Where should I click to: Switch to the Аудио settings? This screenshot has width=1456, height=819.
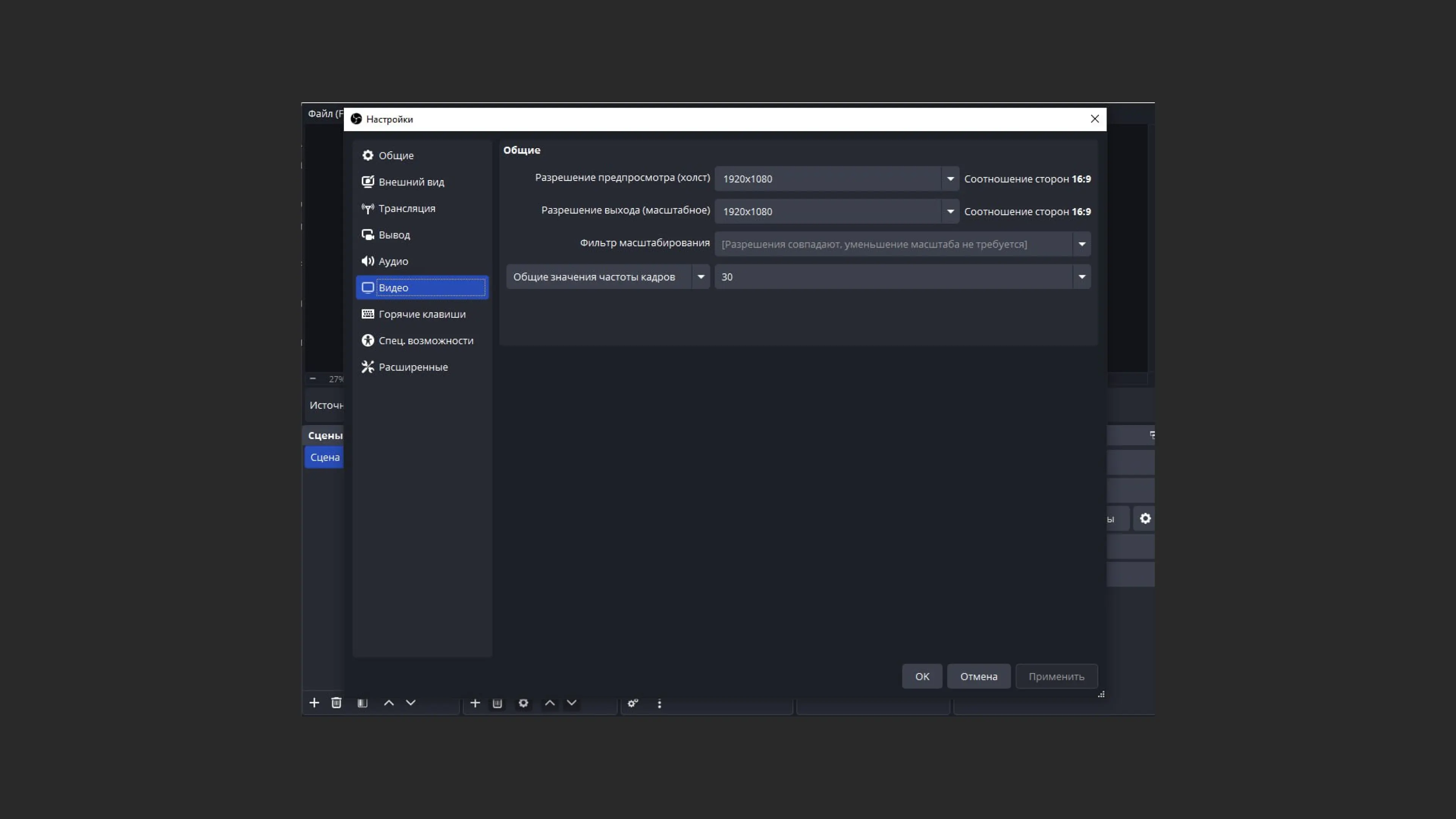393,261
